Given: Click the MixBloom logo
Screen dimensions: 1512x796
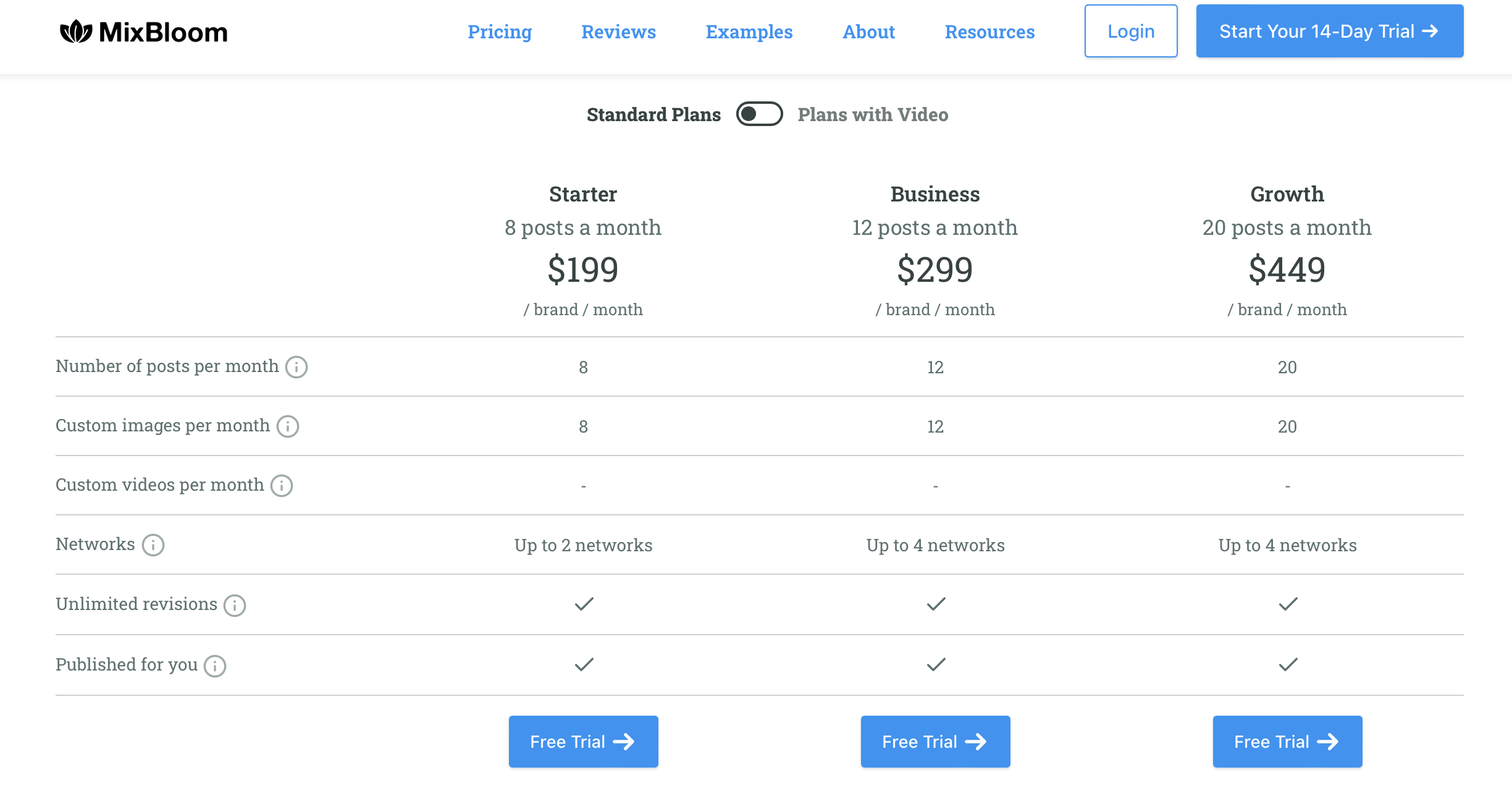Looking at the screenshot, I should (x=144, y=32).
